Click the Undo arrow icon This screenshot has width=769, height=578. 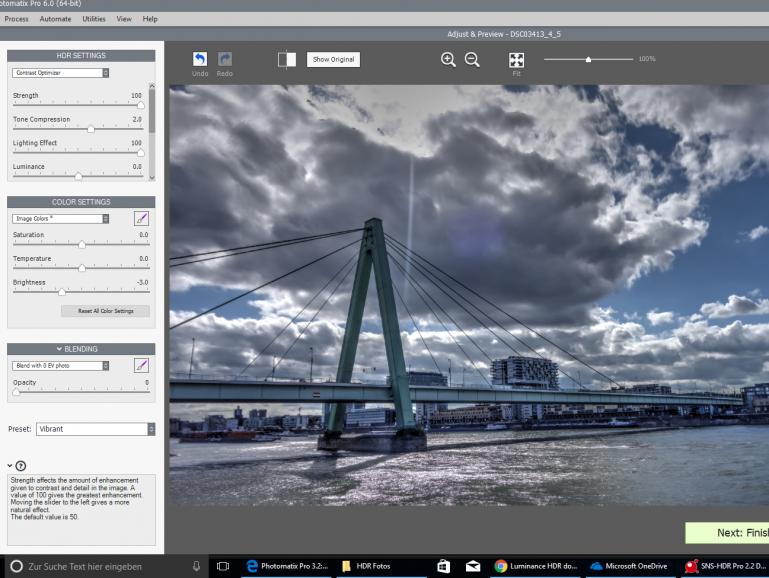pos(200,59)
